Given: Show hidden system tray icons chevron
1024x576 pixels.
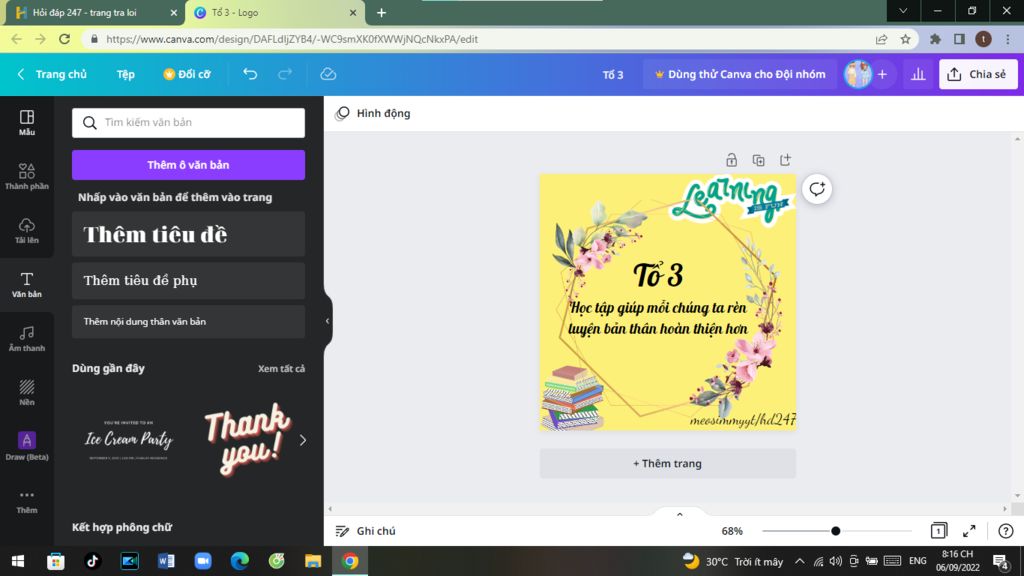Looking at the screenshot, I should tap(799, 561).
